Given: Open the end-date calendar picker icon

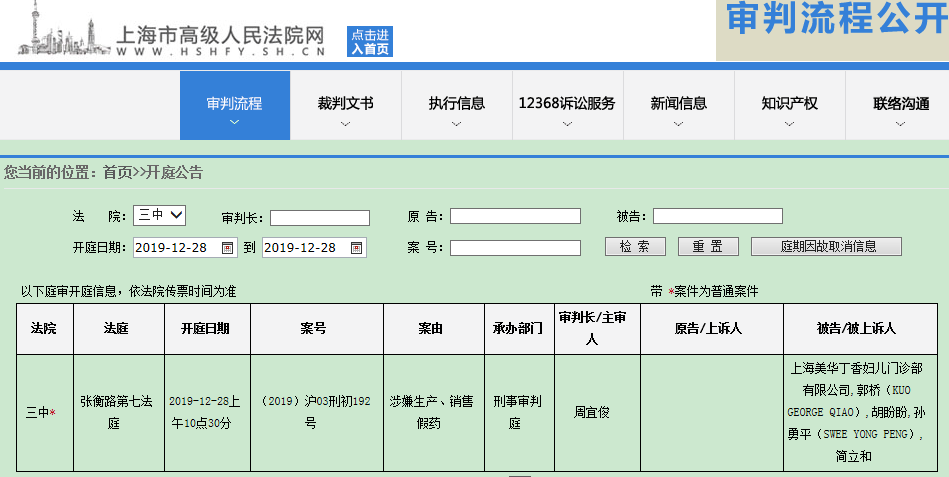Looking at the screenshot, I should (x=356, y=248).
